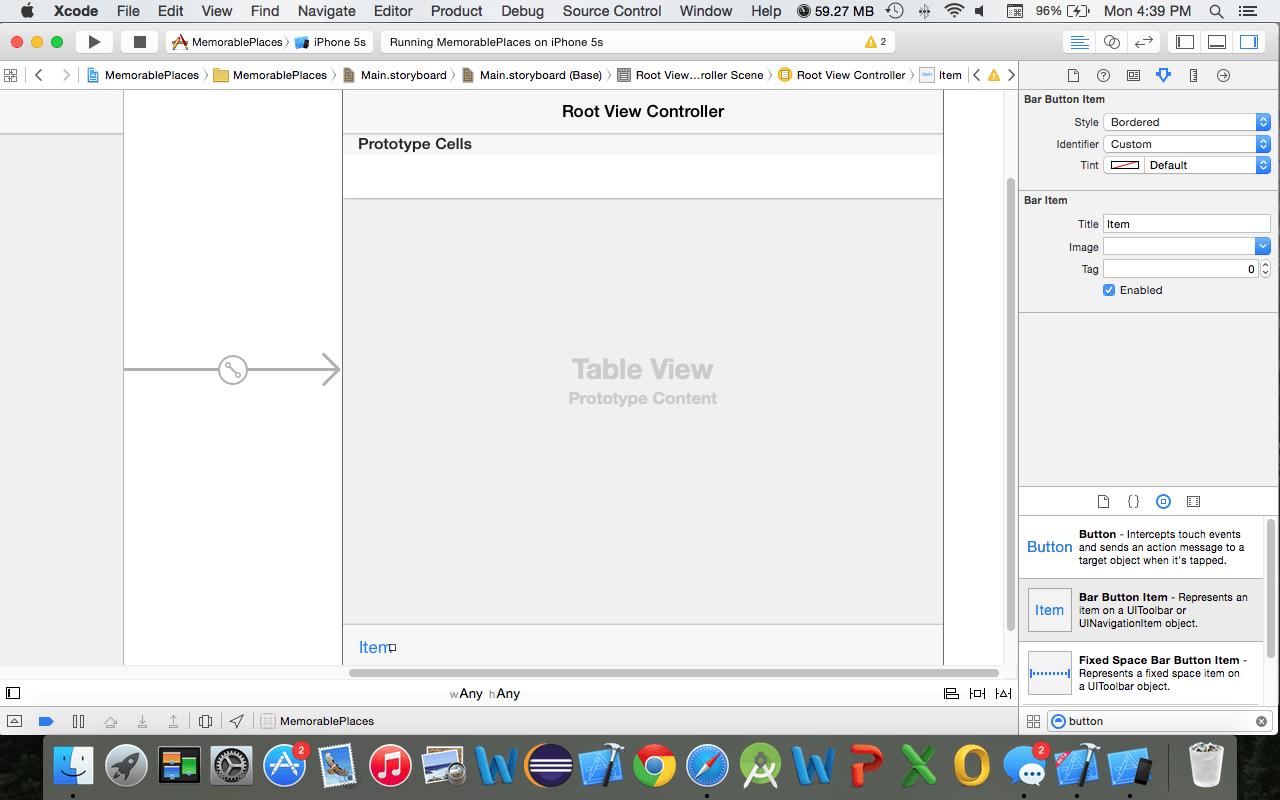Show the Connections inspector

(x=1223, y=76)
